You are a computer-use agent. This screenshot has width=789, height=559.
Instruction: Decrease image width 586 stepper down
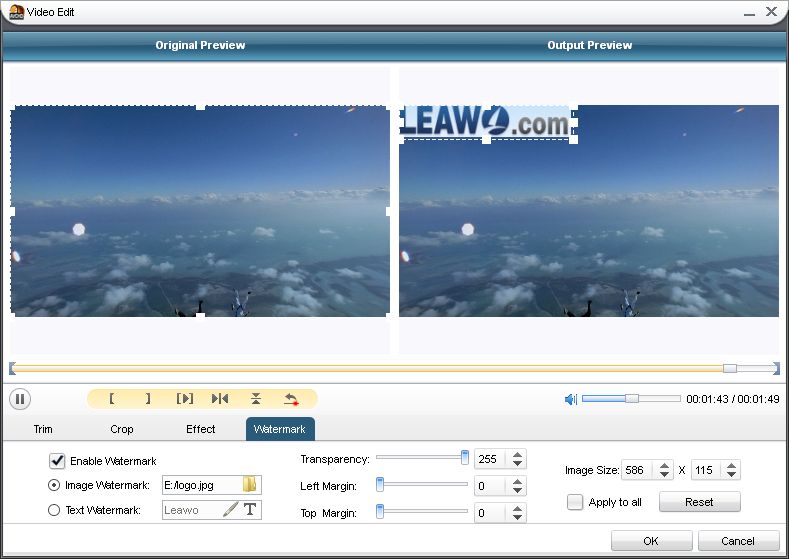(664, 474)
